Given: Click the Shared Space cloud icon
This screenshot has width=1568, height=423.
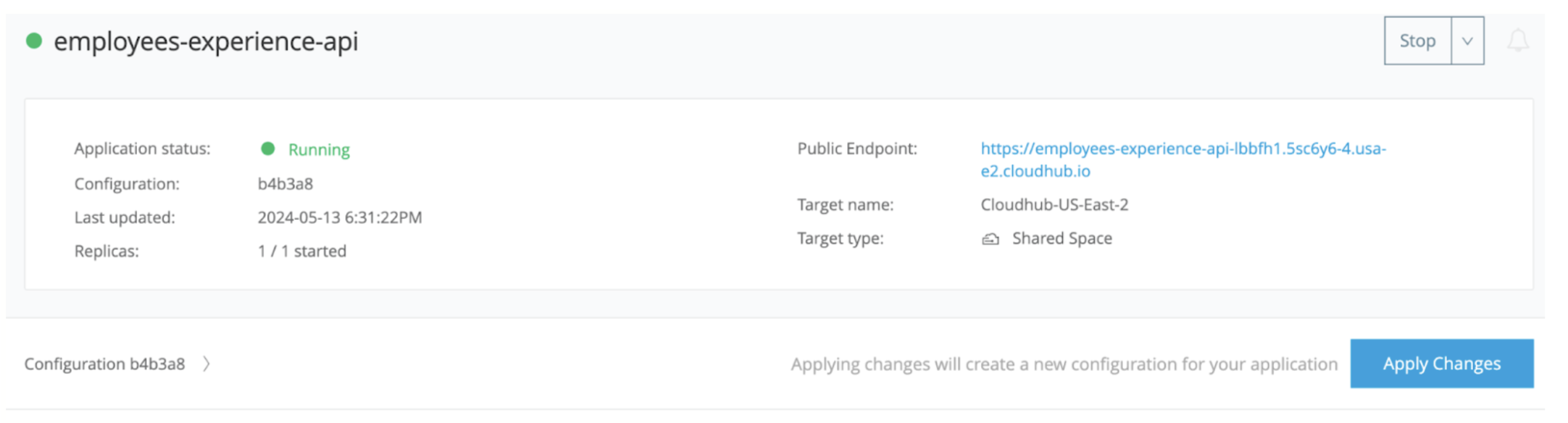Looking at the screenshot, I should 990,239.
